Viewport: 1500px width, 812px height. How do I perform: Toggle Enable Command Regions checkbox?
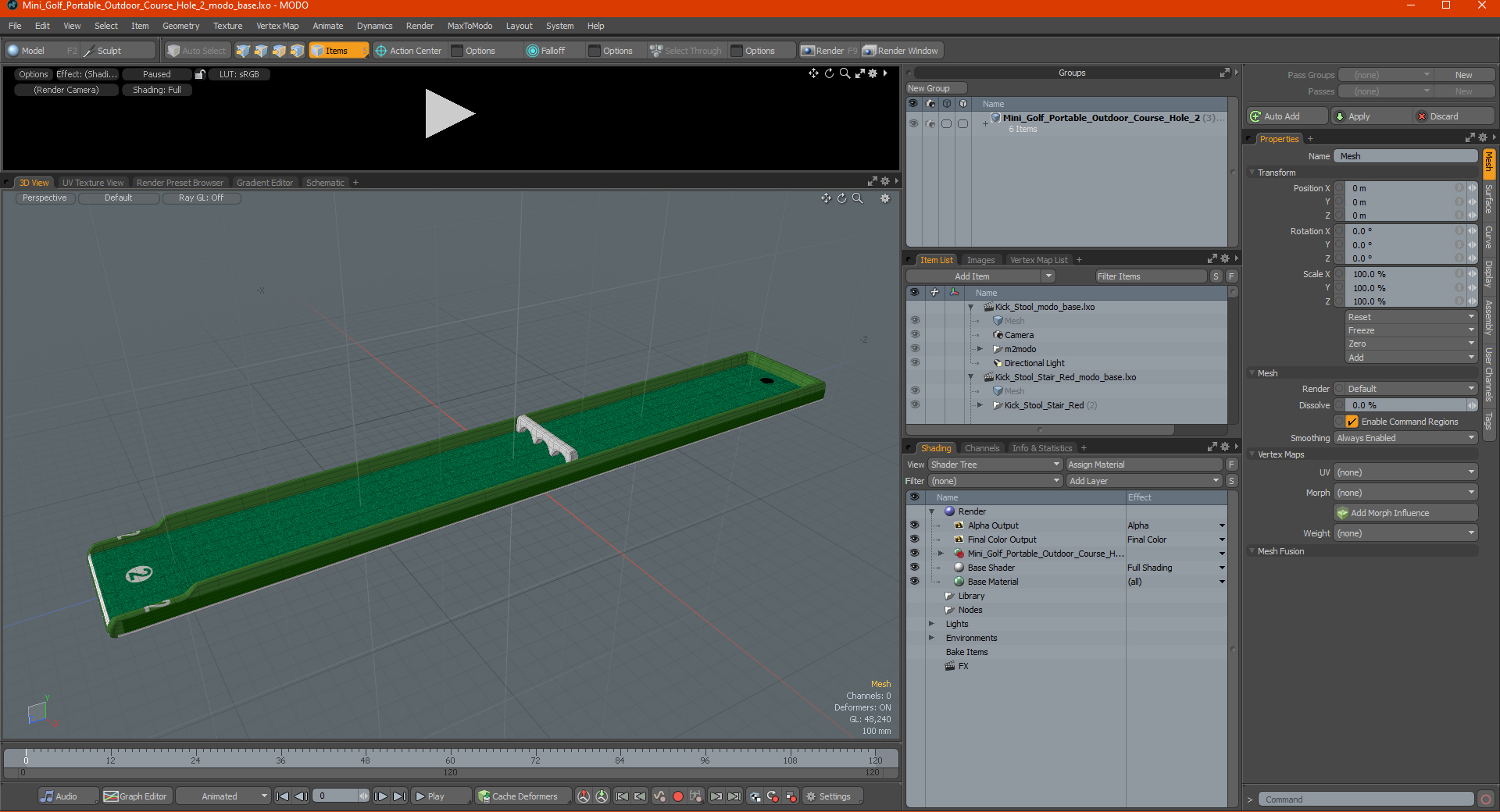coord(1352,422)
